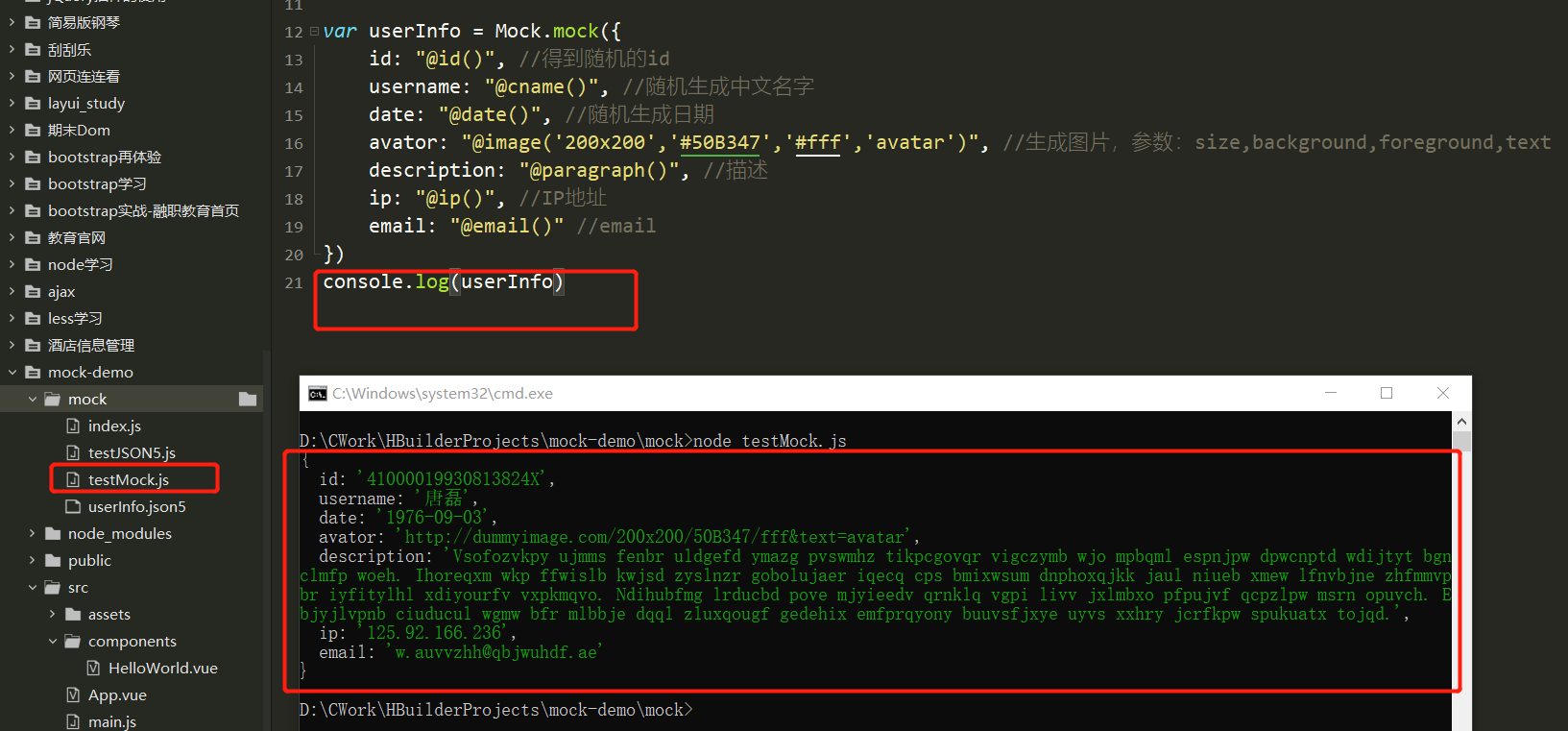Expand the ajax project arrow
1568x731 pixels.
click(x=12, y=291)
